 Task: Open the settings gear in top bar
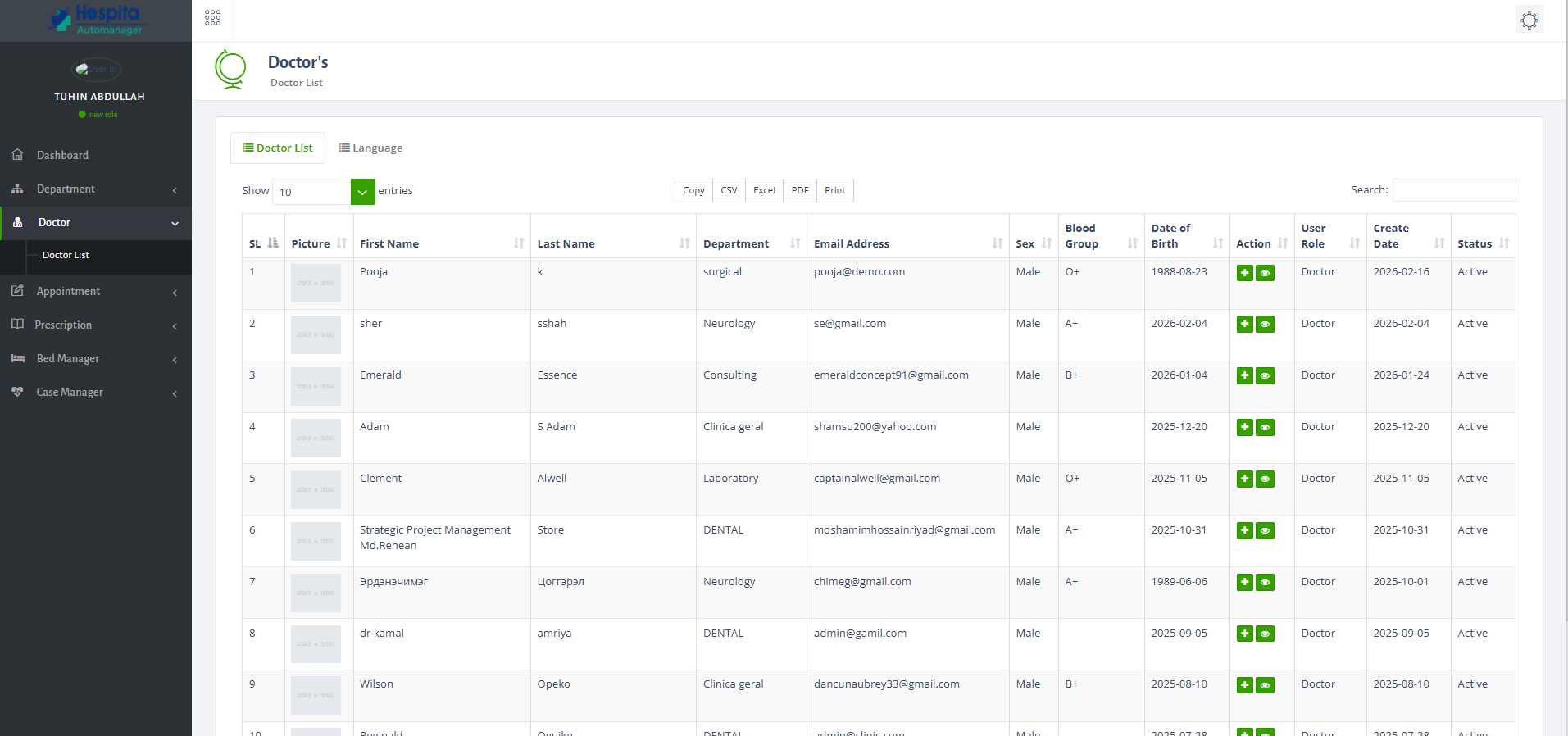coord(1529,20)
